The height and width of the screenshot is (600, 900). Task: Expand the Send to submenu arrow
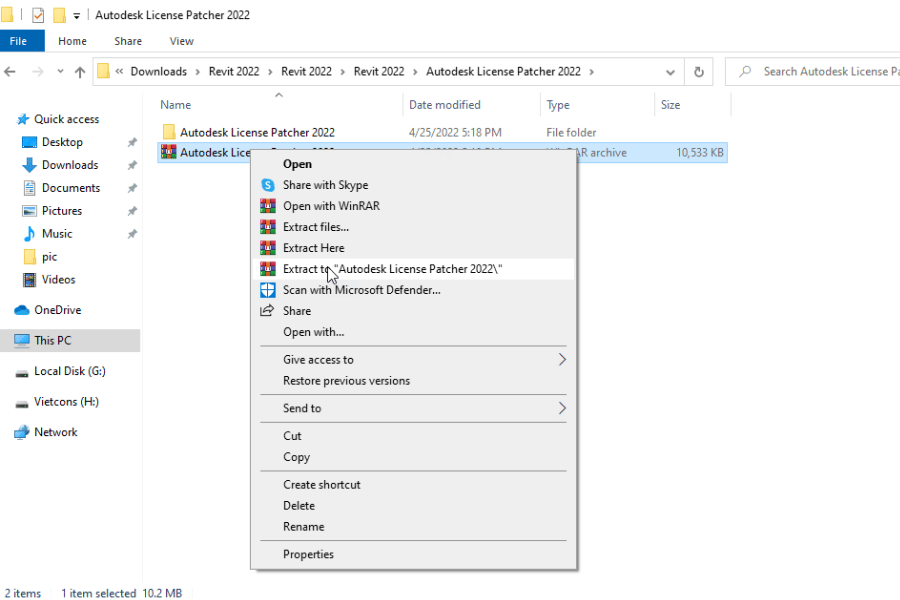[561, 408]
